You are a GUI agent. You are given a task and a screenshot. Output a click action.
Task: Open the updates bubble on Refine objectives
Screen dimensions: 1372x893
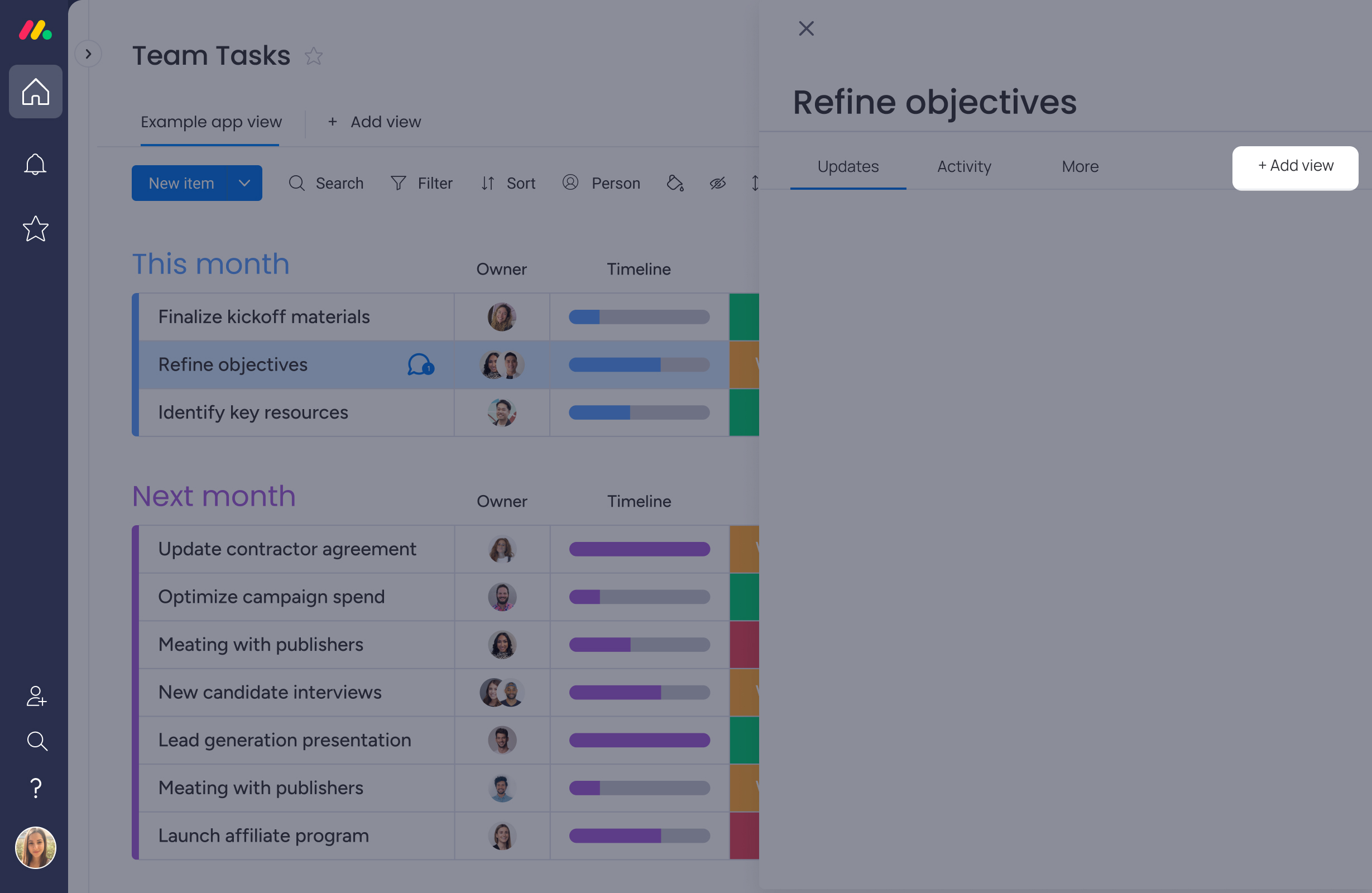point(420,365)
